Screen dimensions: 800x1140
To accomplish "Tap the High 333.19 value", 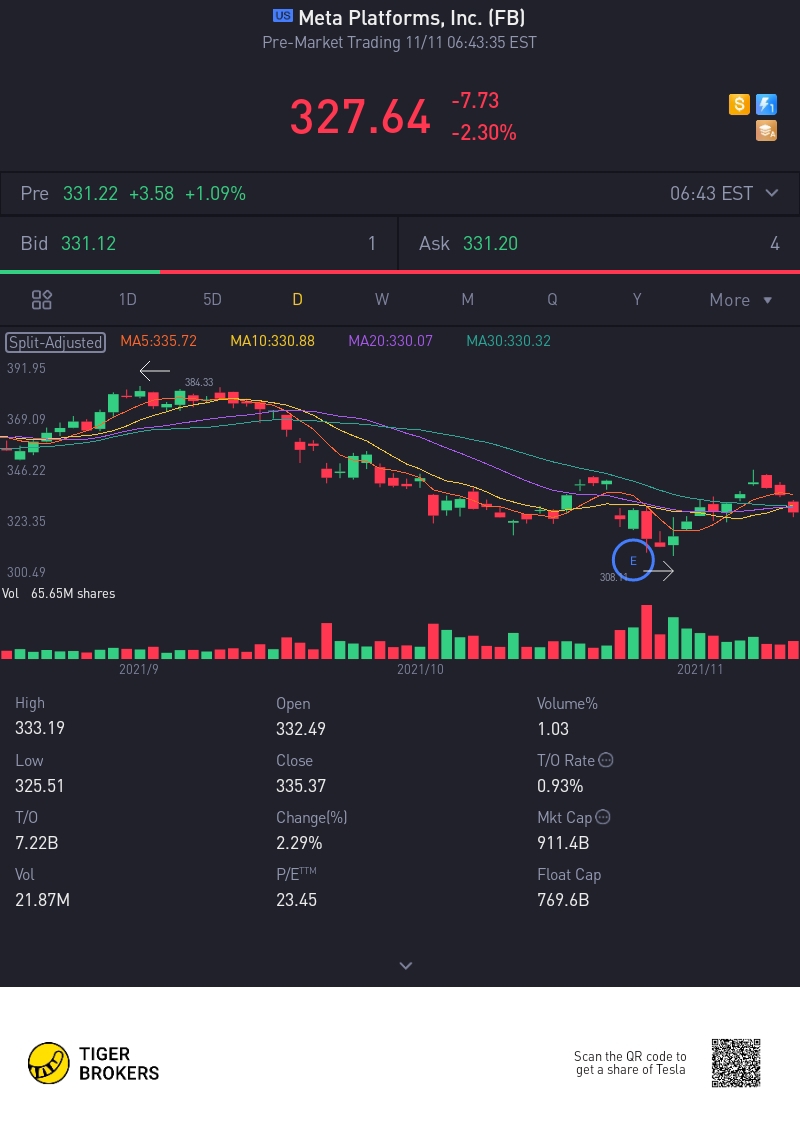I will click(40, 728).
